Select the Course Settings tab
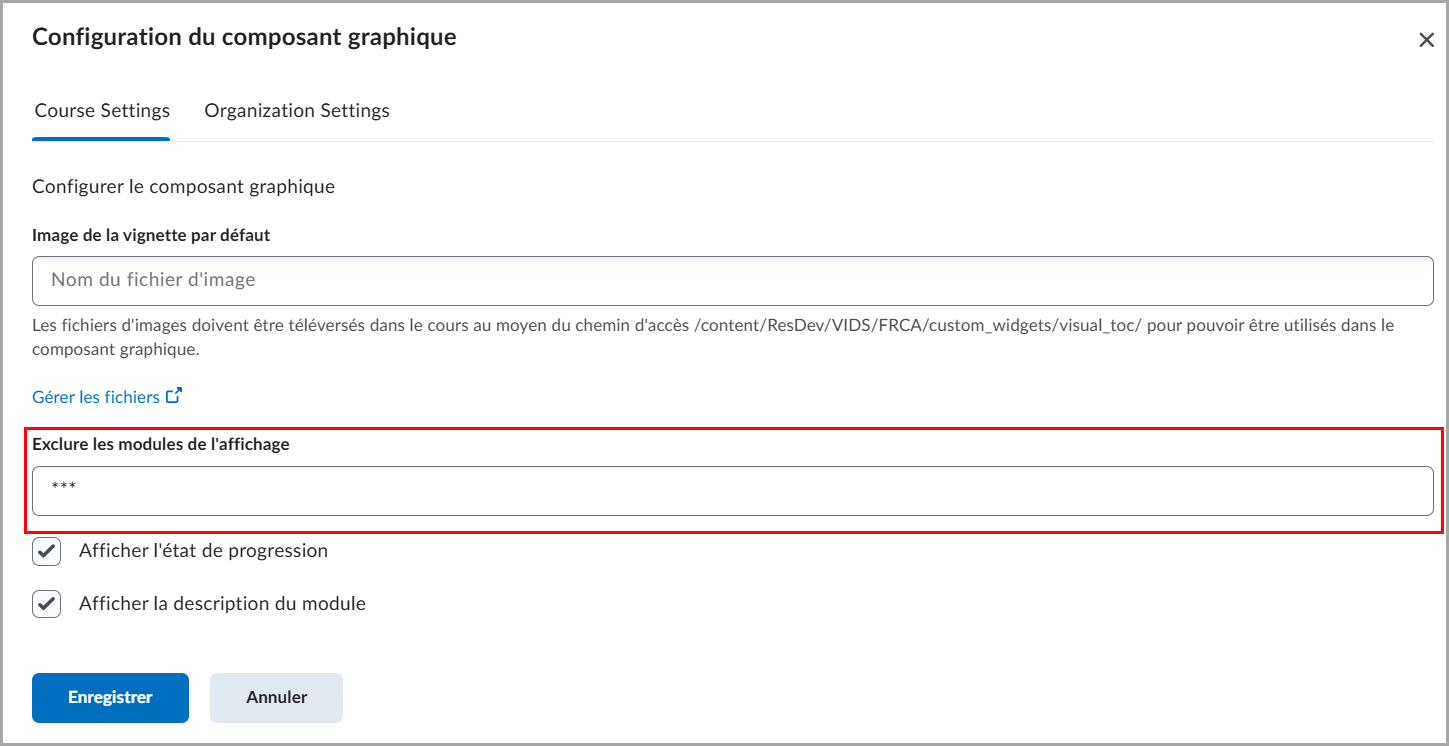The width and height of the screenshot is (1449, 746). pos(101,110)
